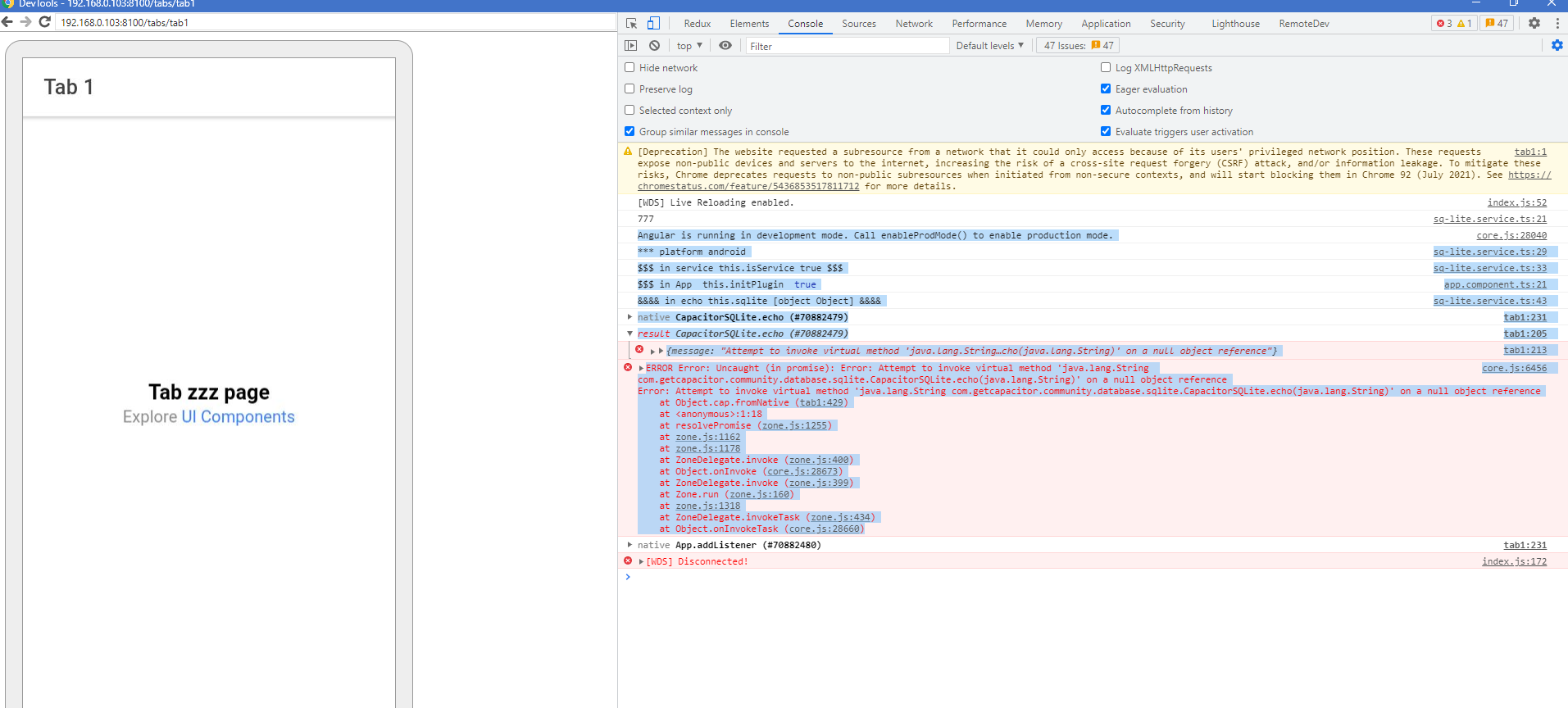Click the 'Tab zzz page' heading
Screen dimensions: 1568x708
209,393
